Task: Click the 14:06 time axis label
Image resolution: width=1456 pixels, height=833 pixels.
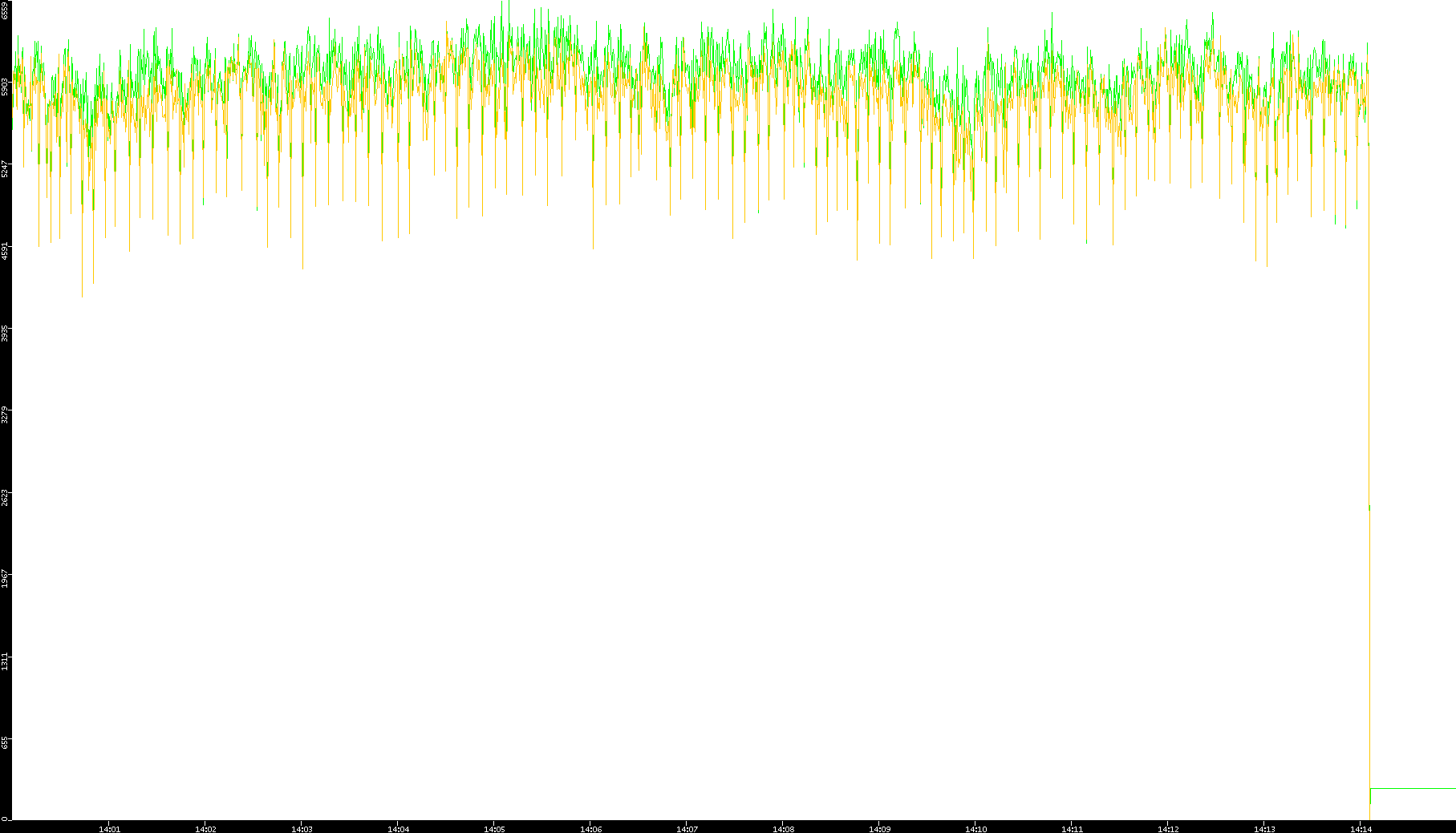Action: click(590, 829)
